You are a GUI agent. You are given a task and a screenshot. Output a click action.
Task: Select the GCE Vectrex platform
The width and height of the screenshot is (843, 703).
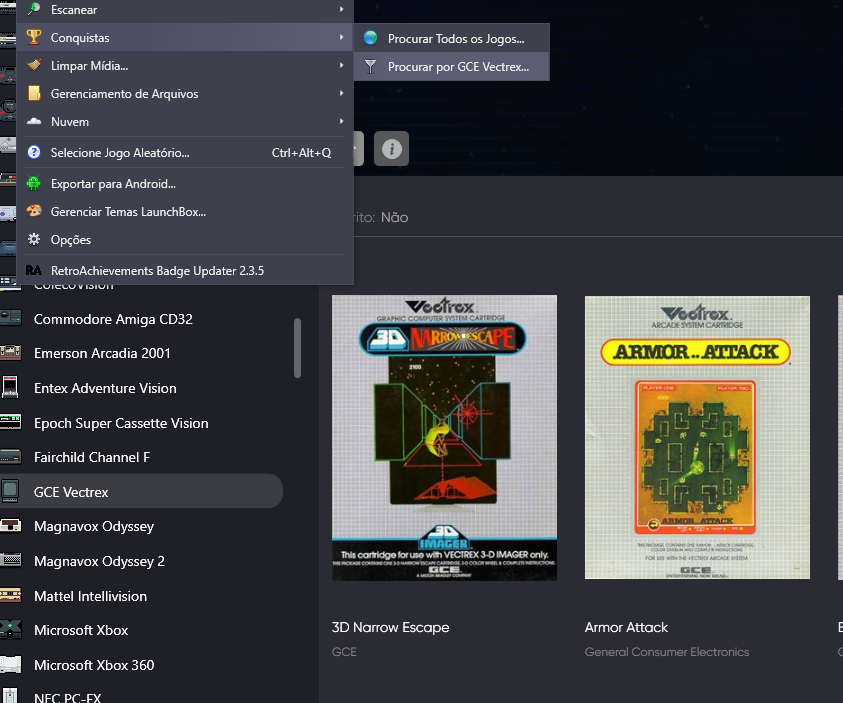point(141,491)
